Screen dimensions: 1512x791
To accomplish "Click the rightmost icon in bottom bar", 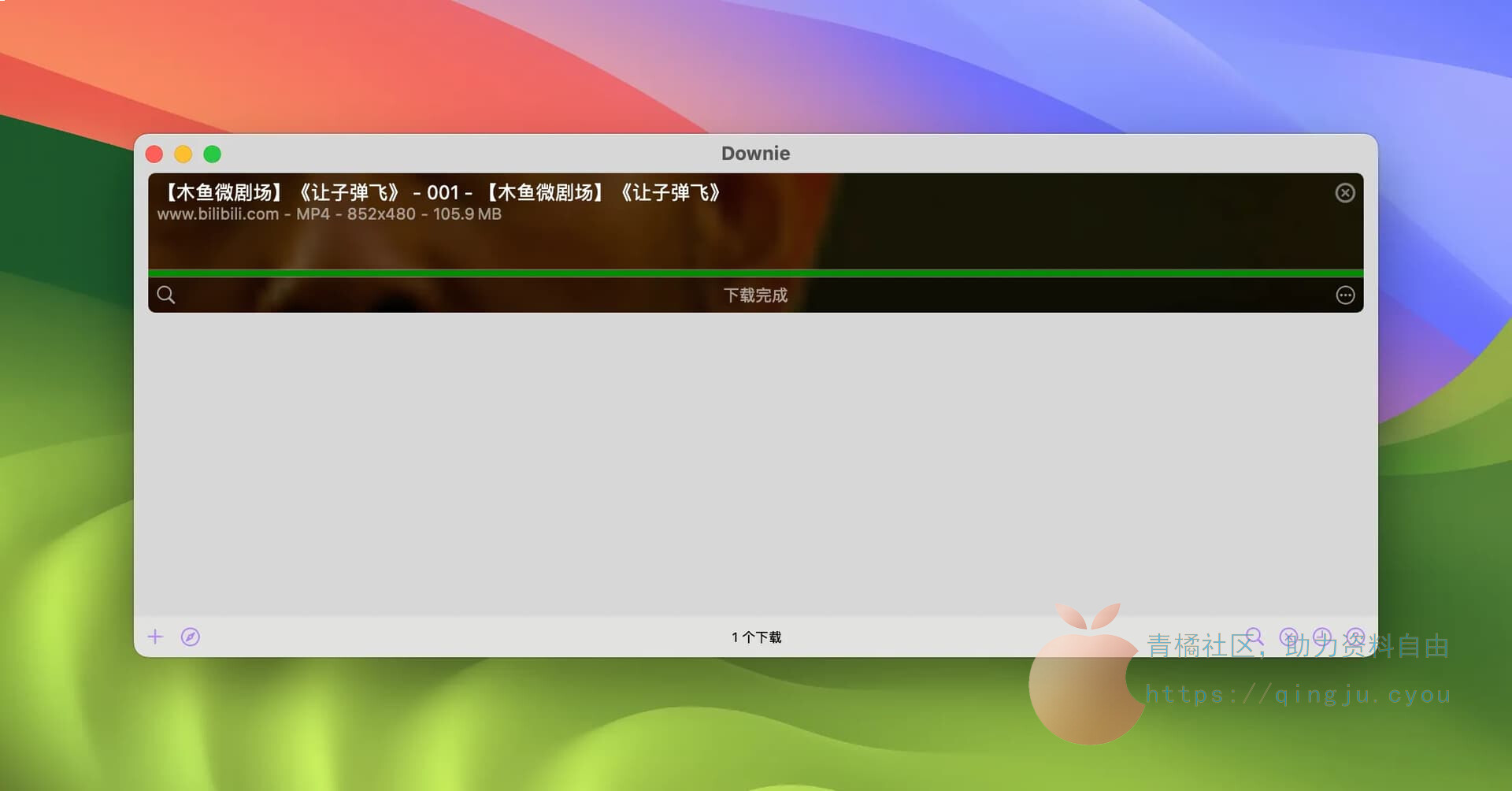I will coord(1355,636).
